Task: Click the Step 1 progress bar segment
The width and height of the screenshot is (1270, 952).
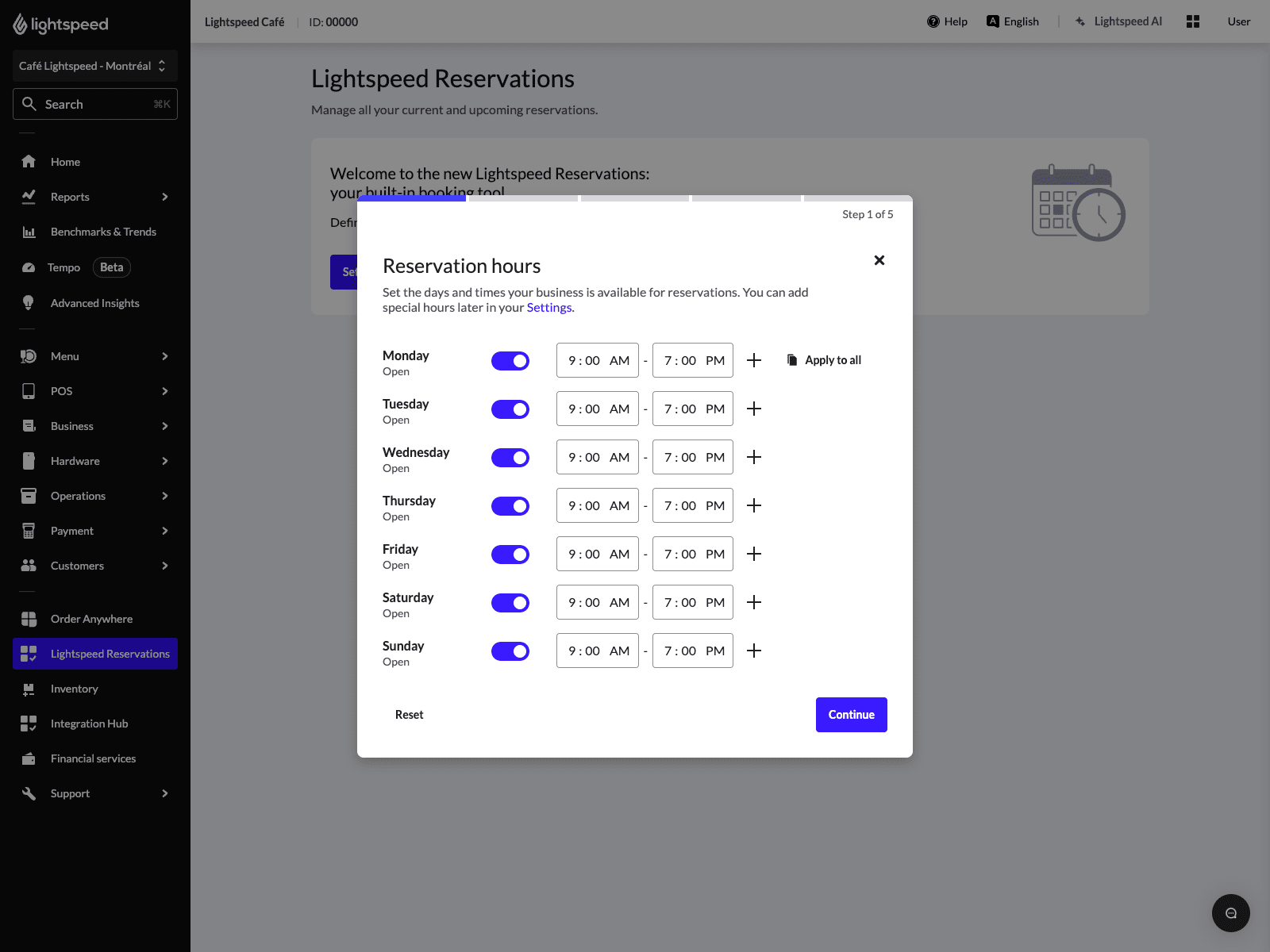Action: pos(411,198)
